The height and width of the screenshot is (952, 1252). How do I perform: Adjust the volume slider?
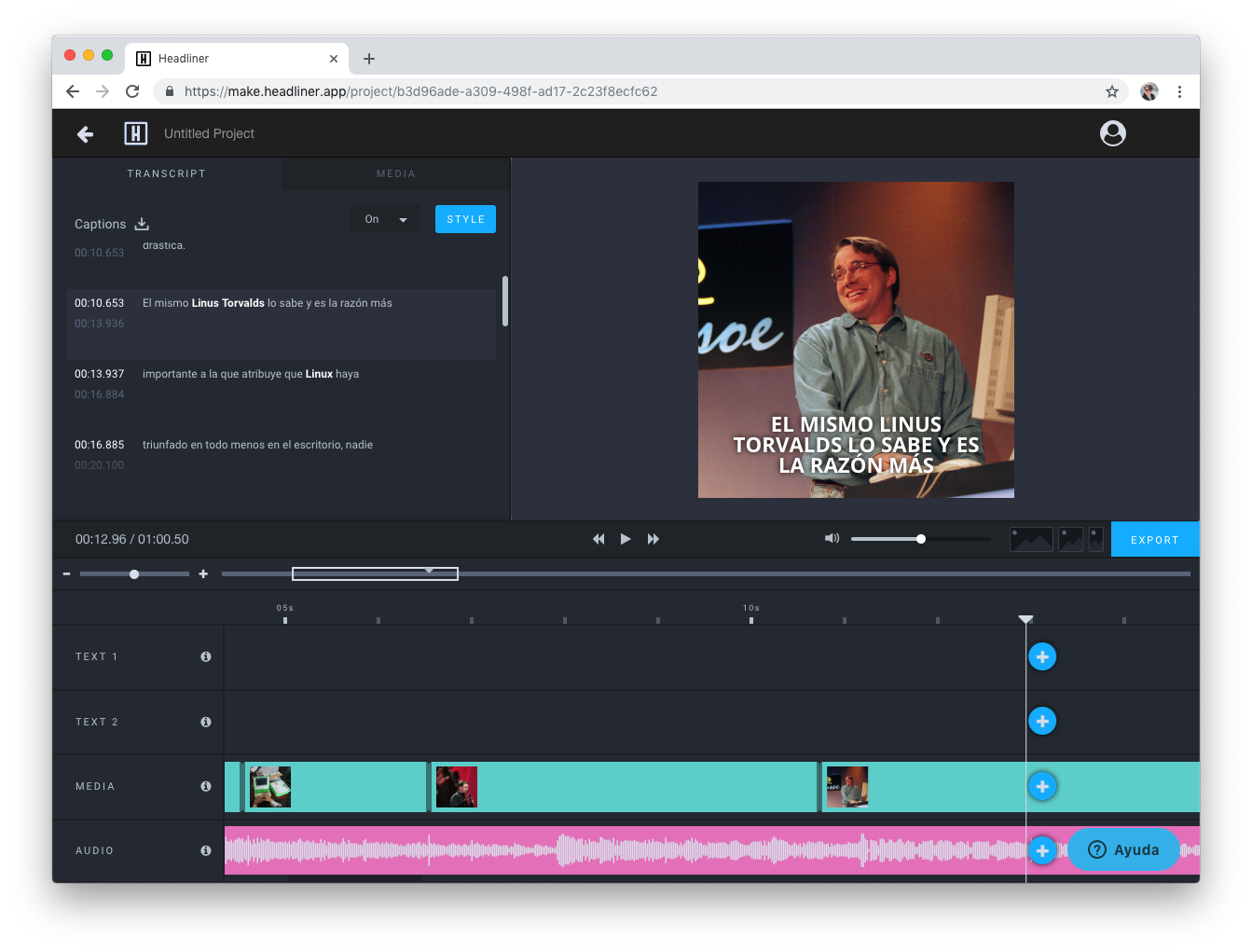point(920,538)
